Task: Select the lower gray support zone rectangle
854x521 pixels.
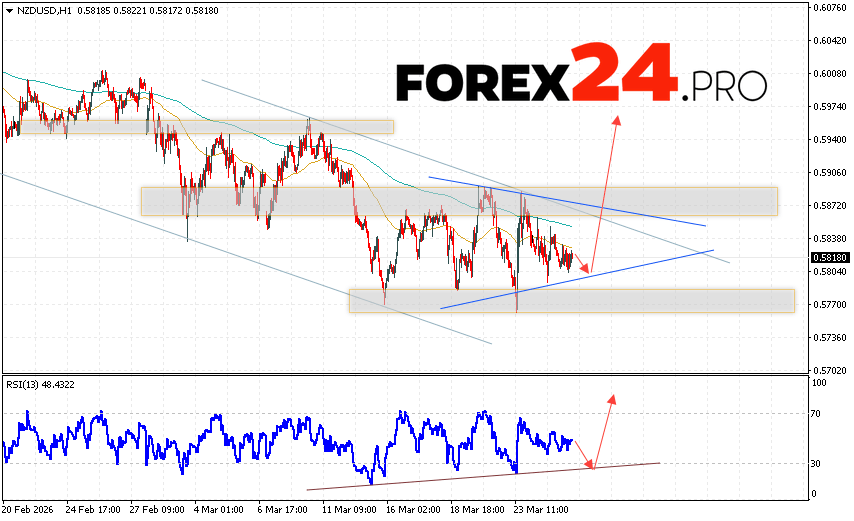Action: click(x=570, y=300)
